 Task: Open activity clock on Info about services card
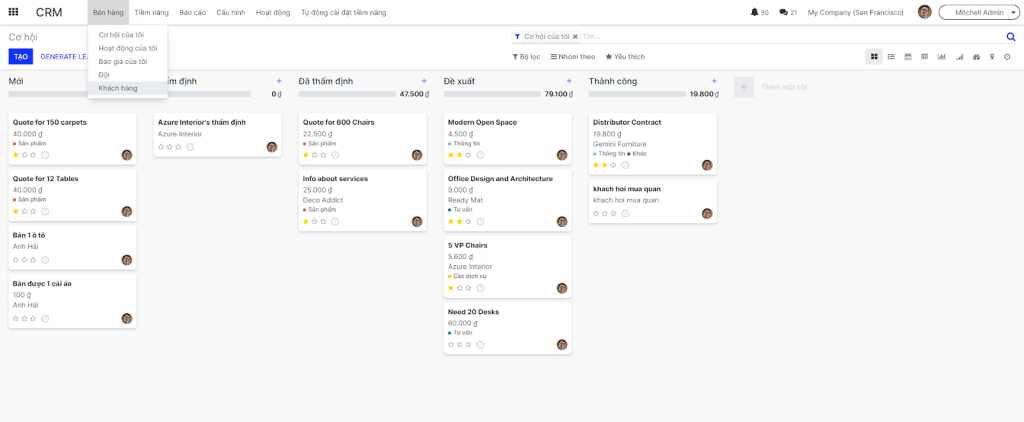[335, 221]
